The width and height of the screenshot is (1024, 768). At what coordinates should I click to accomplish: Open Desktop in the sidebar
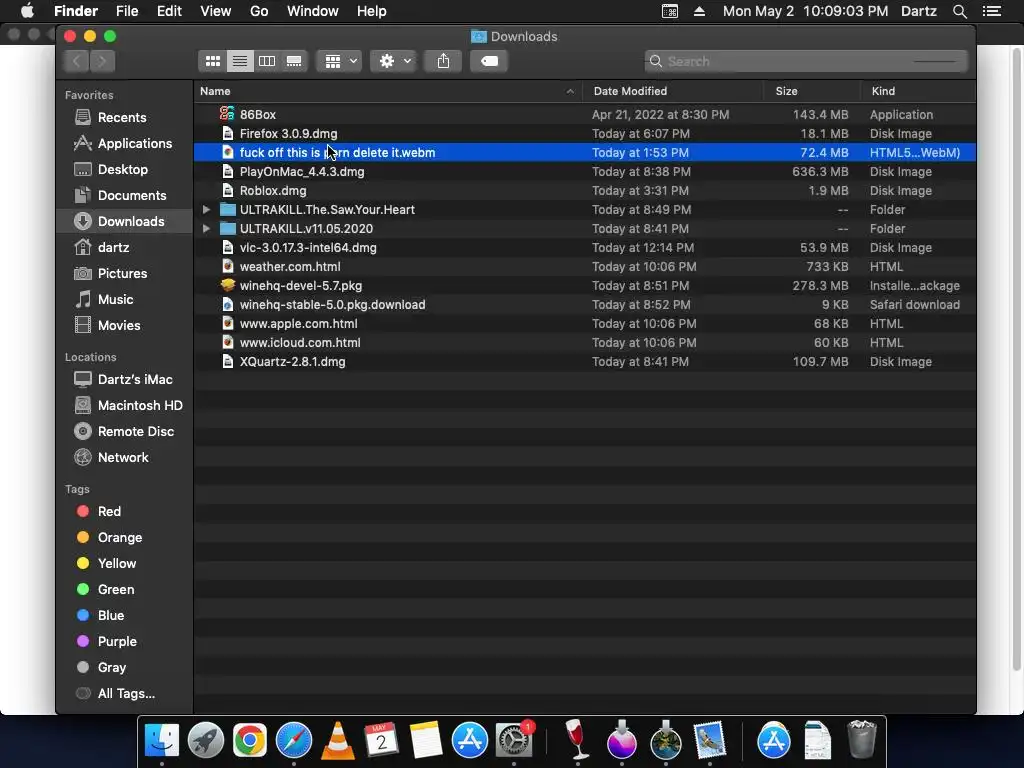click(x=124, y=170)
